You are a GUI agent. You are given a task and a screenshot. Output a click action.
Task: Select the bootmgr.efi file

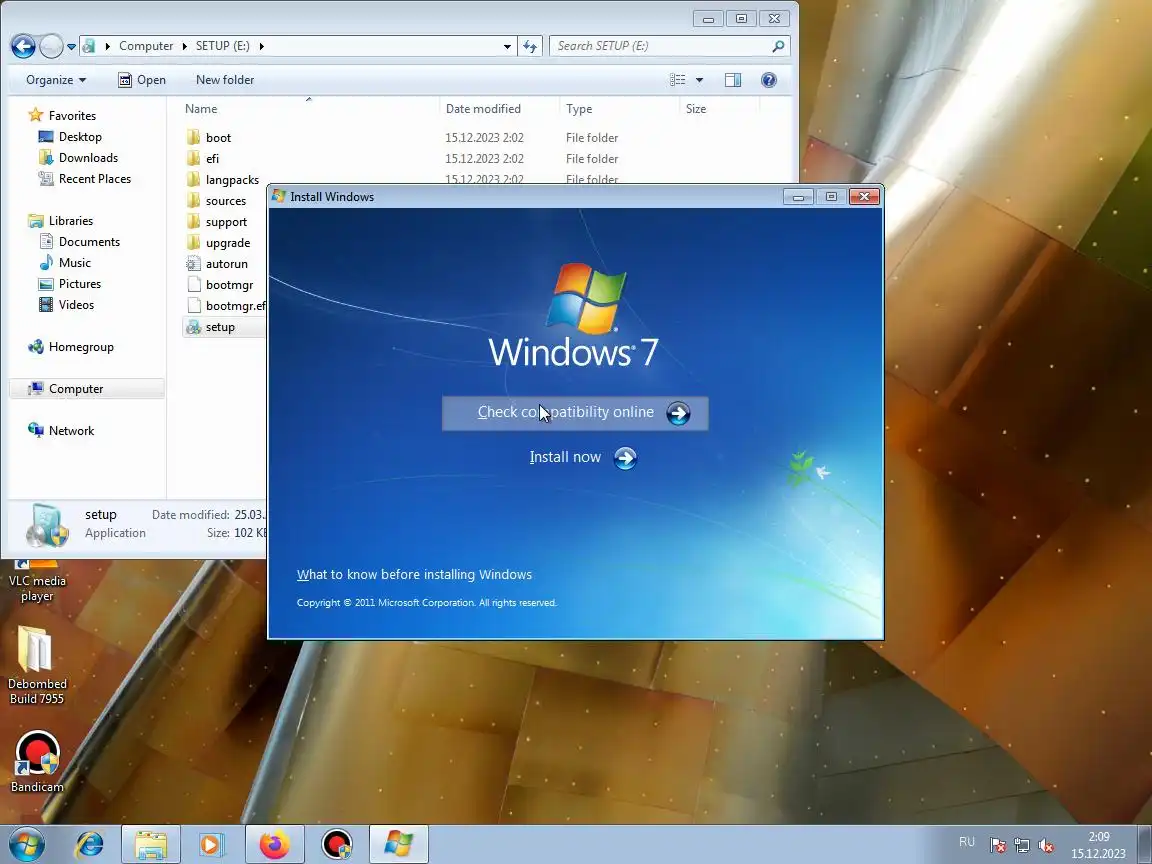[235, 306]
